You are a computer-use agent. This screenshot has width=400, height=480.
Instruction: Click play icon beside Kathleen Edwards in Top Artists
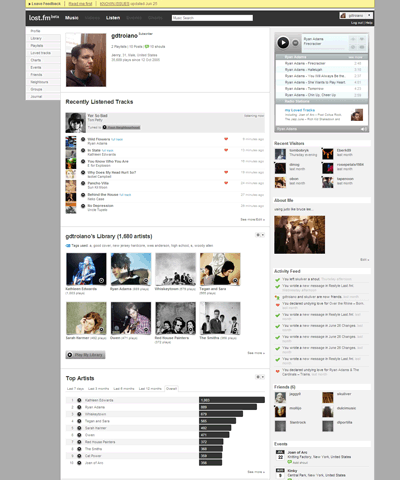[x=79, y=400]
